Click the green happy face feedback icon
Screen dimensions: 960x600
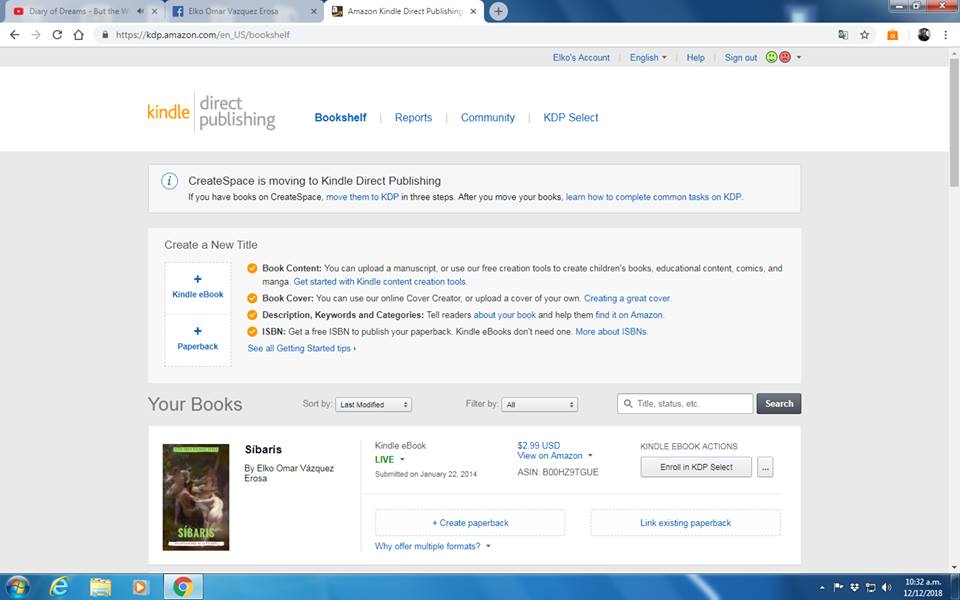[772, 57]
